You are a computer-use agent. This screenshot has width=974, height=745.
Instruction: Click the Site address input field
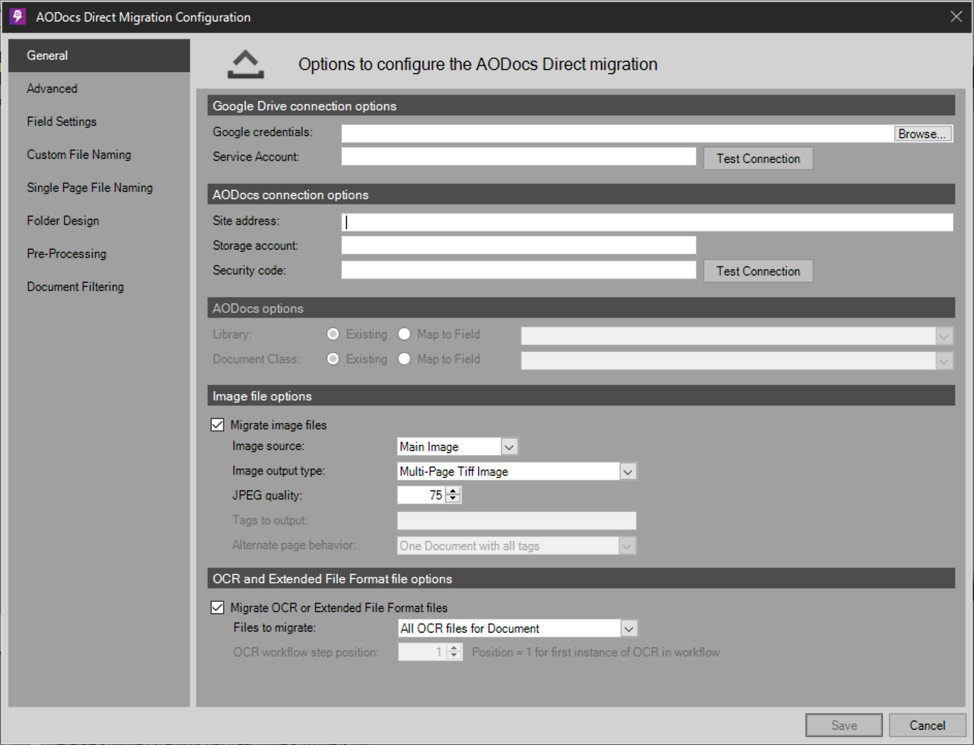pos(647,222)
